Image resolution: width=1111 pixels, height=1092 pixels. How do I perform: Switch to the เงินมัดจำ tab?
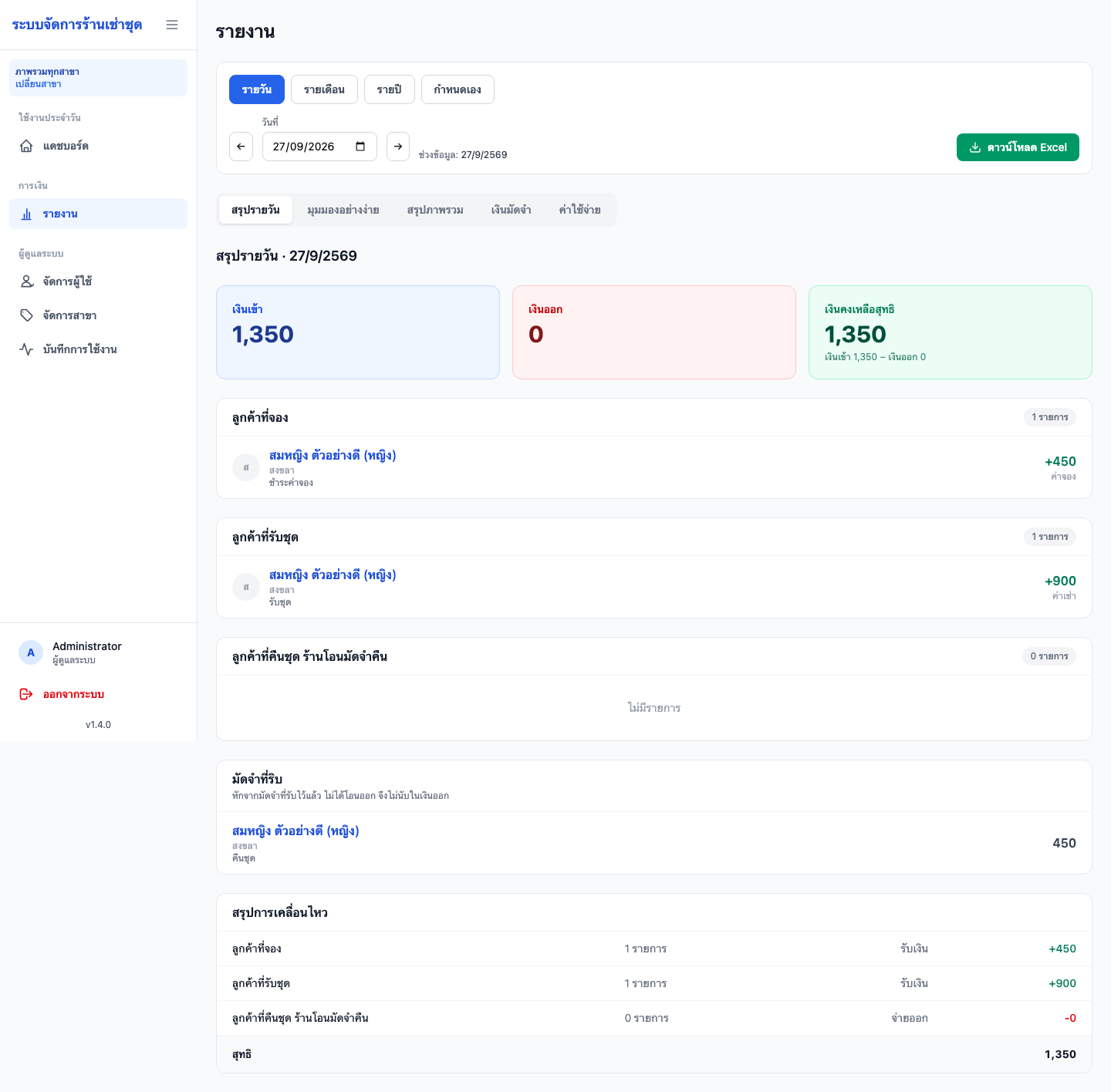point(512,210)
